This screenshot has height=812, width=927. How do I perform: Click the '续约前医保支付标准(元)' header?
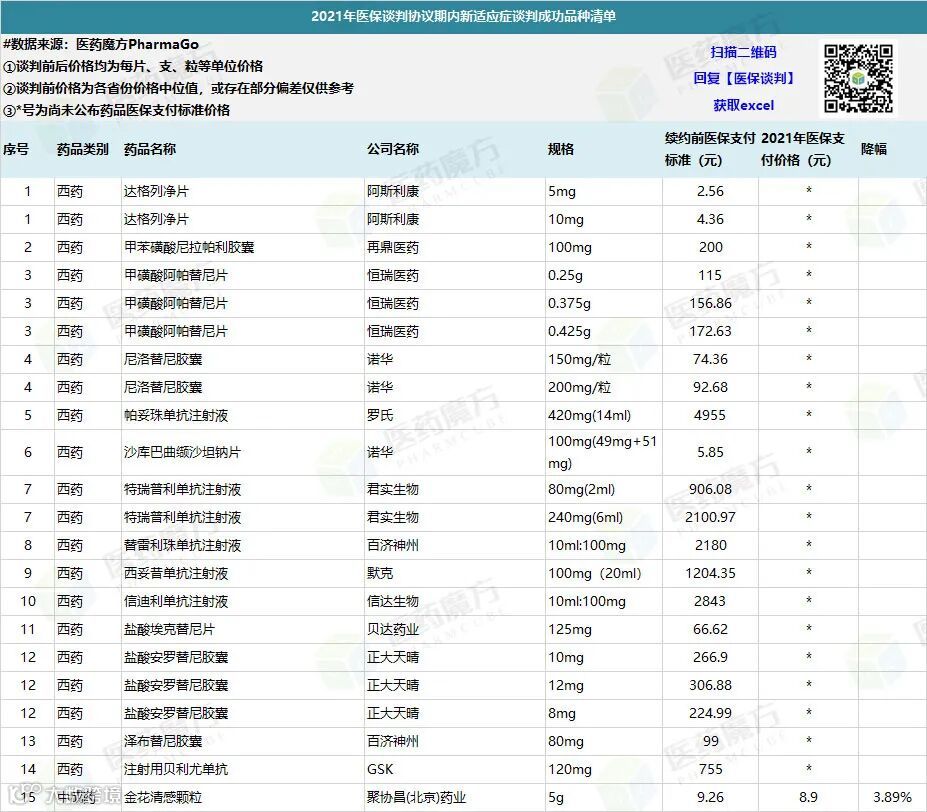pyautogui.click(x=709, y=149)
